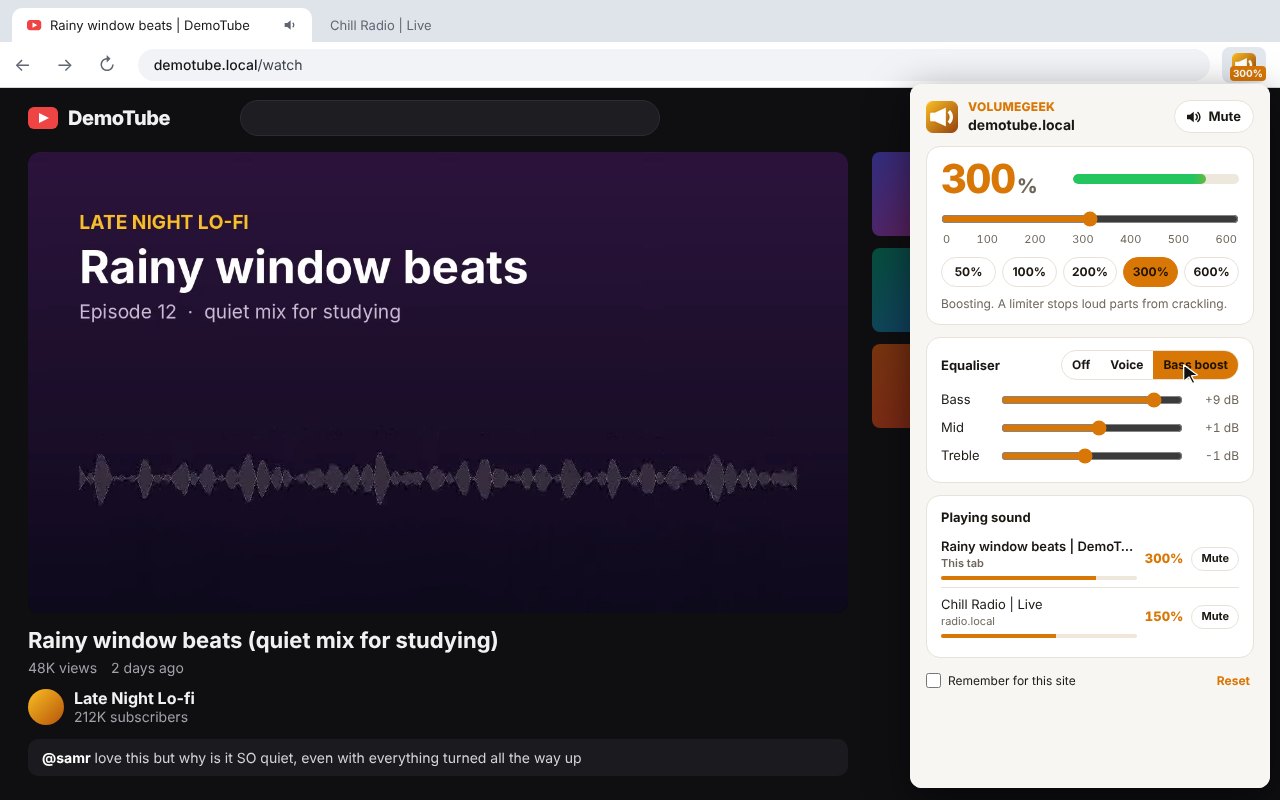
Task: Click the browser back arrow
Action: point(23,65)
